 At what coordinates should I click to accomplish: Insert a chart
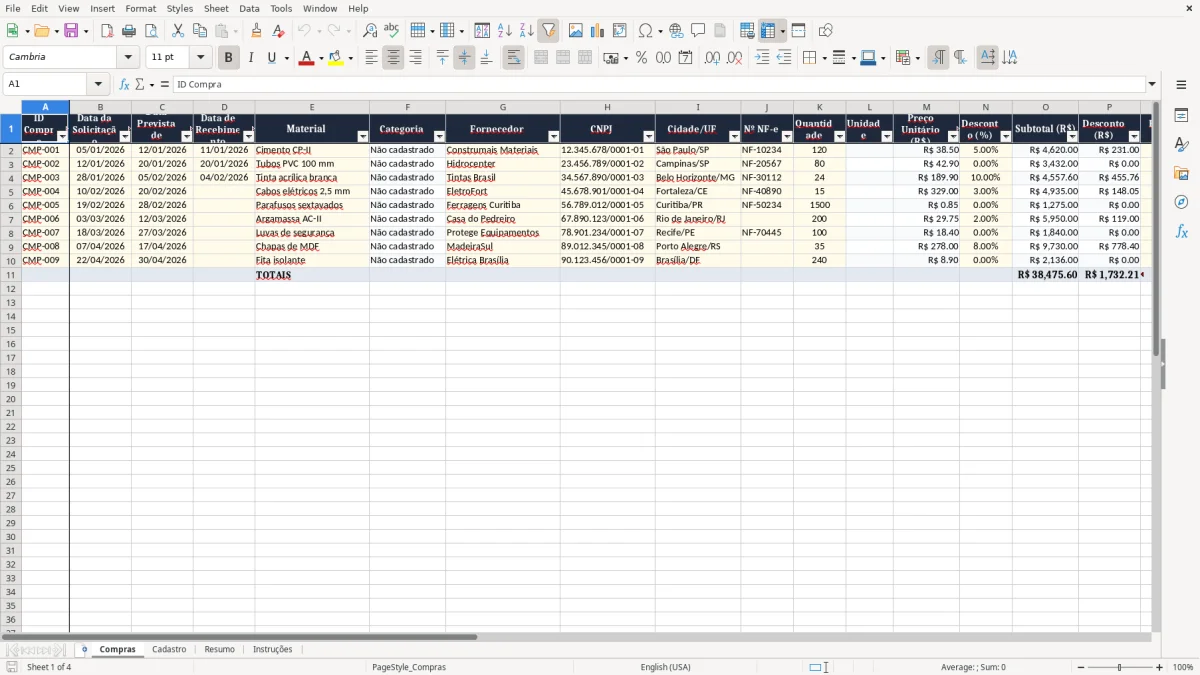click(598, 31)
